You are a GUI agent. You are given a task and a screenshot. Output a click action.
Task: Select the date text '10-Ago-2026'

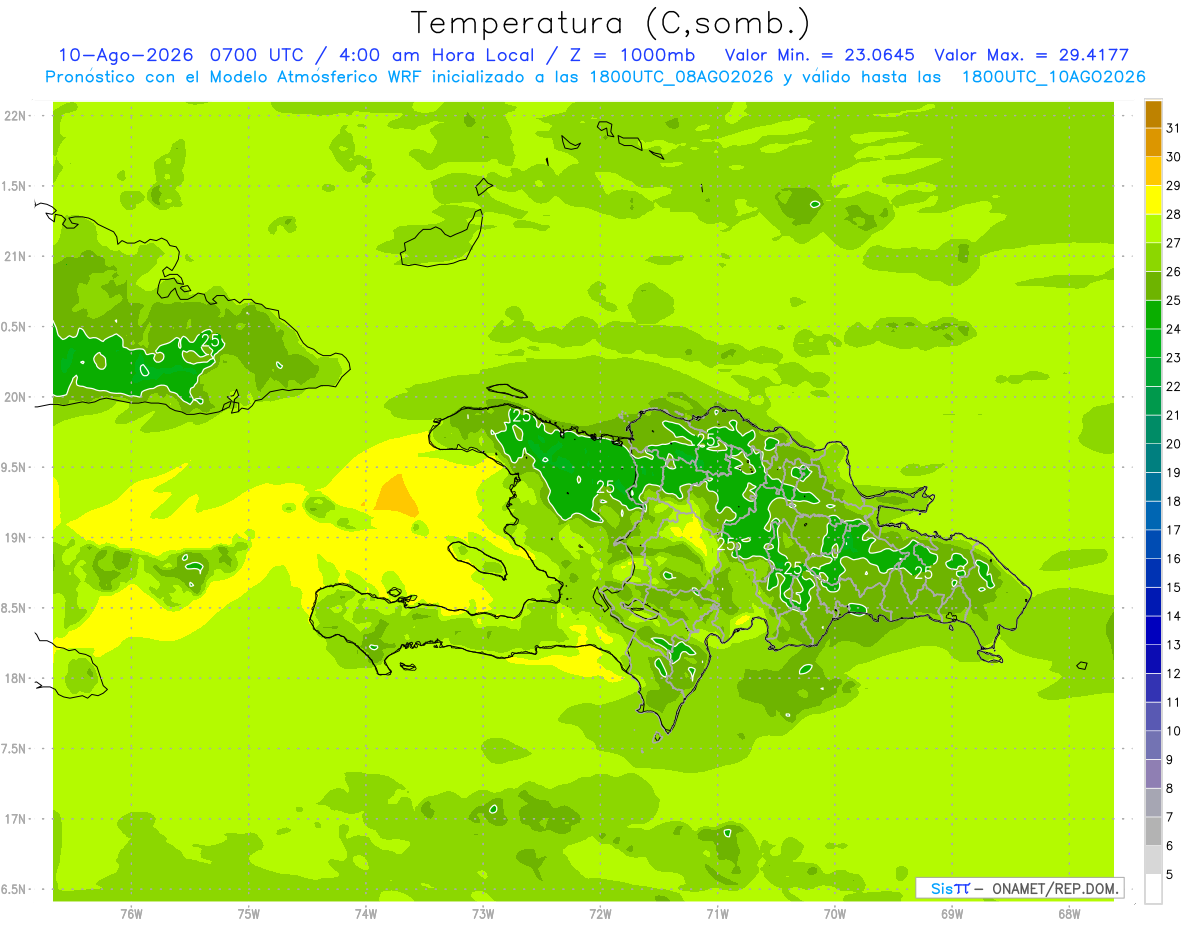click(x=126, y=55)
